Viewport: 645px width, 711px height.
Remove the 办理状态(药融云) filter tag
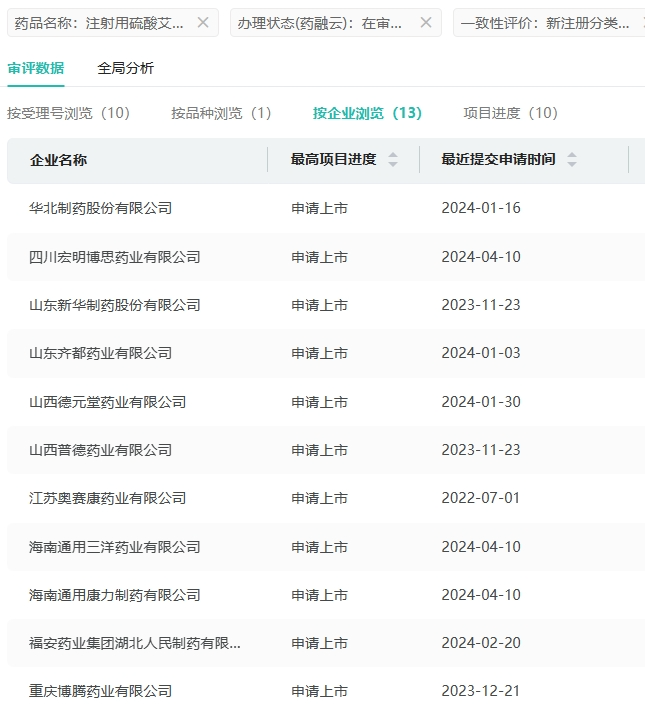pos(425,22)
